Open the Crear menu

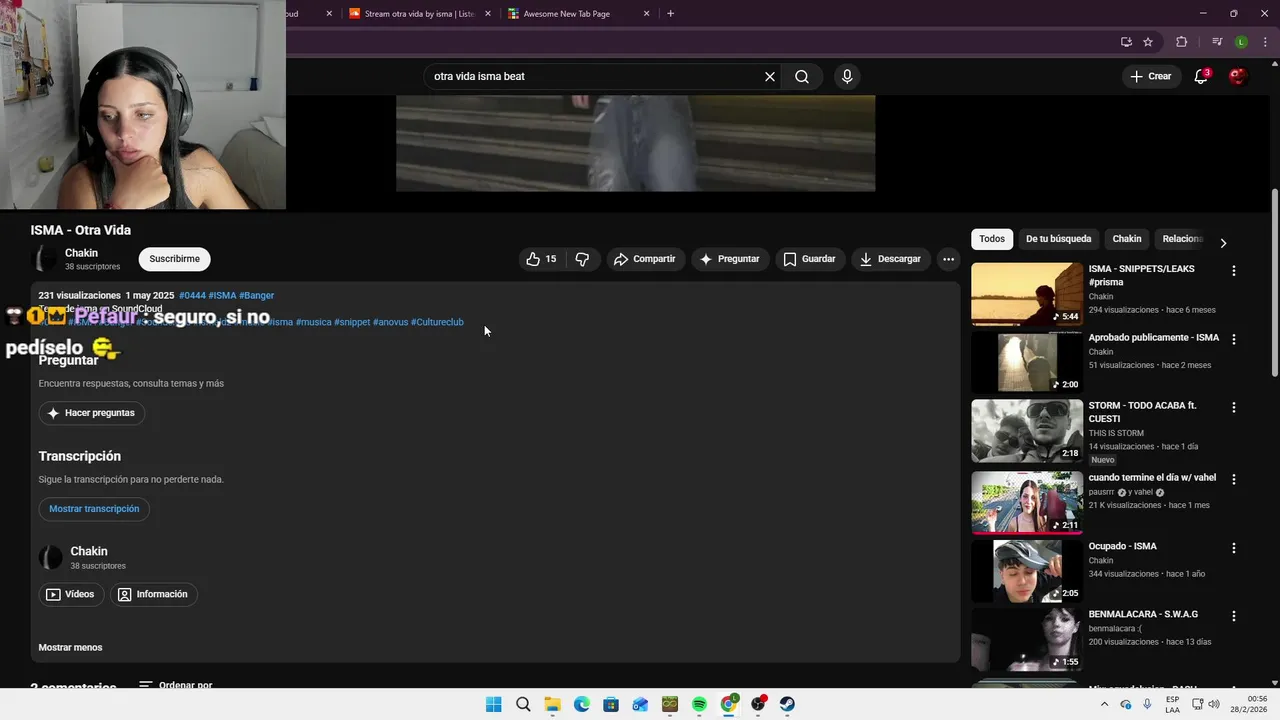1150,76
